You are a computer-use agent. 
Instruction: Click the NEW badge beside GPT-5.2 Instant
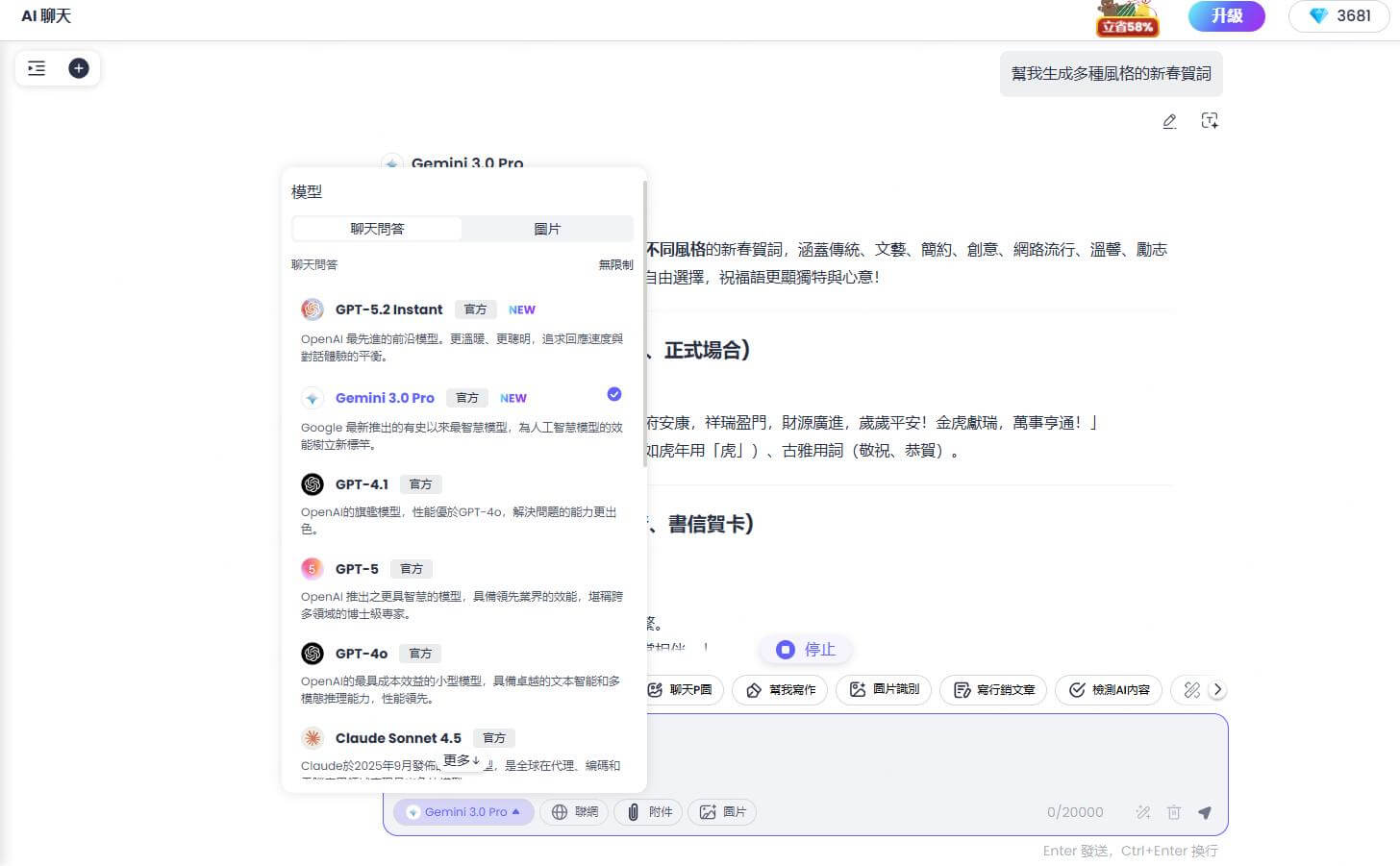tap(522, 310)
